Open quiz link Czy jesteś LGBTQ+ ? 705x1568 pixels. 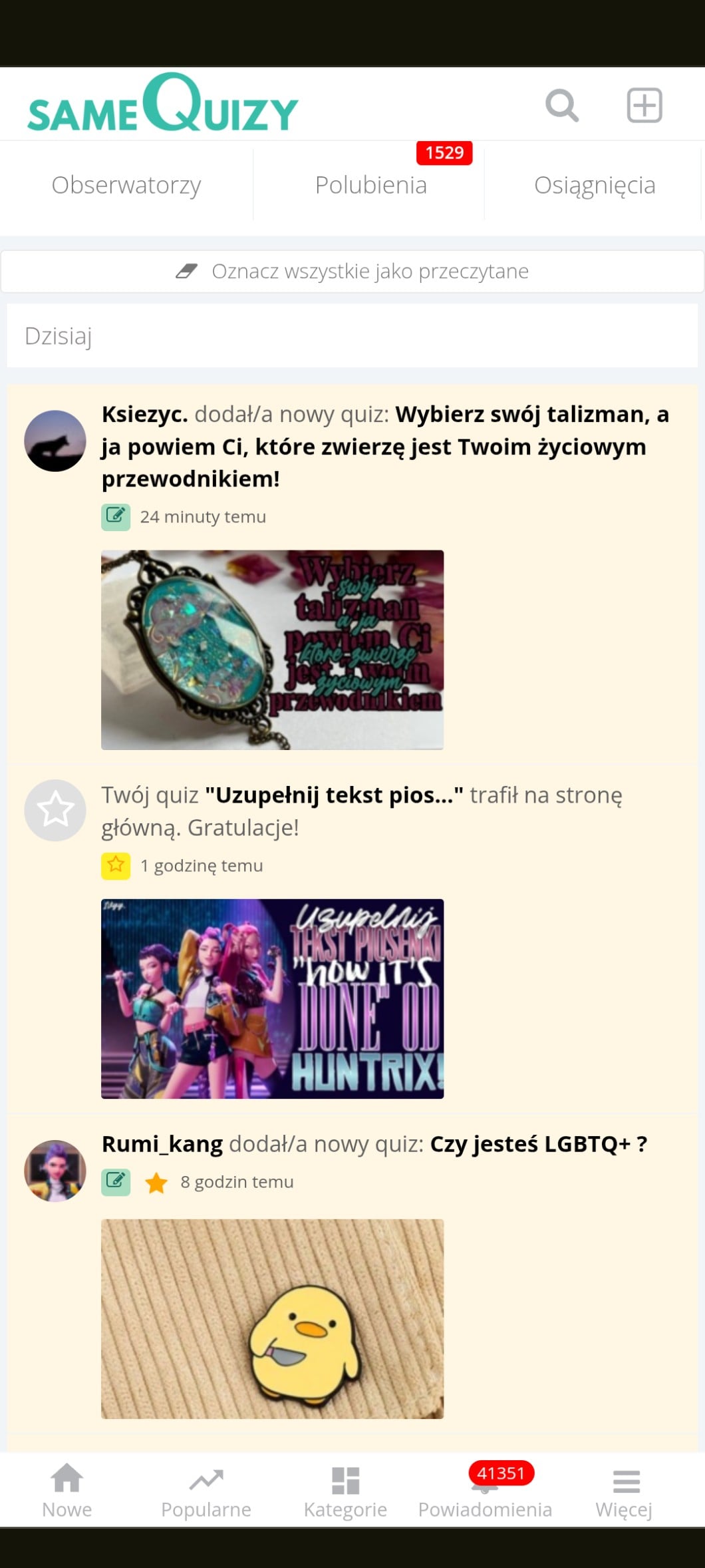point(538,1144)
